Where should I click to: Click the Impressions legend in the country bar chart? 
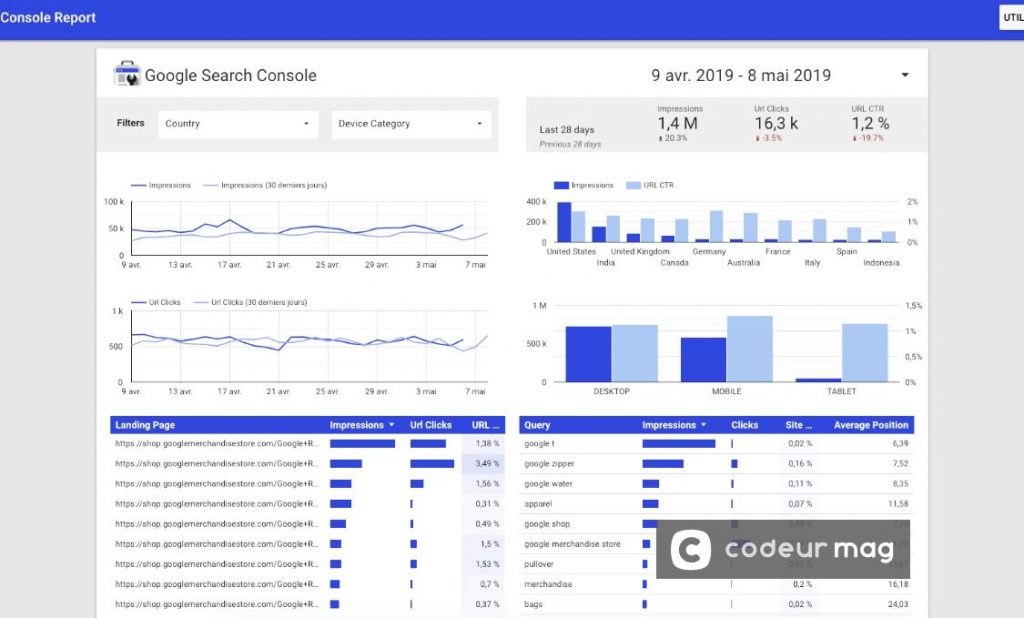point(583,186)
